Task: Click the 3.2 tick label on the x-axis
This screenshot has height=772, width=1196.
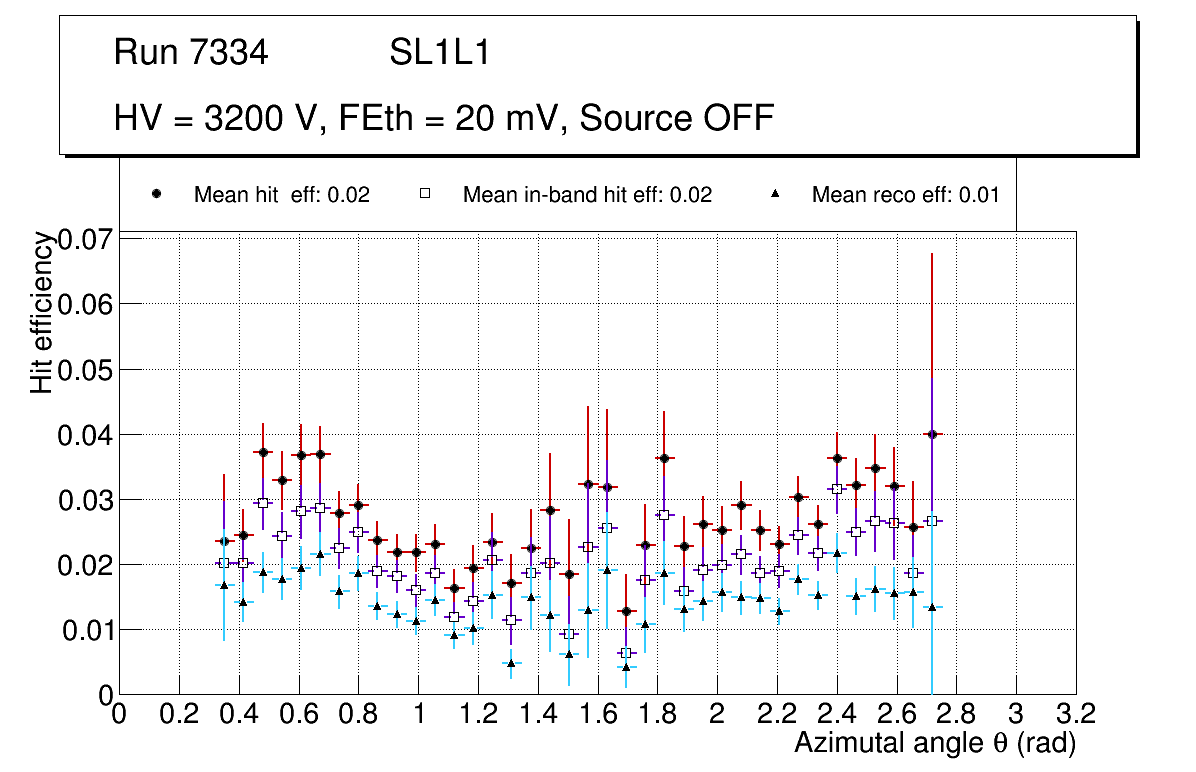Action: [x=1075, y=714]
